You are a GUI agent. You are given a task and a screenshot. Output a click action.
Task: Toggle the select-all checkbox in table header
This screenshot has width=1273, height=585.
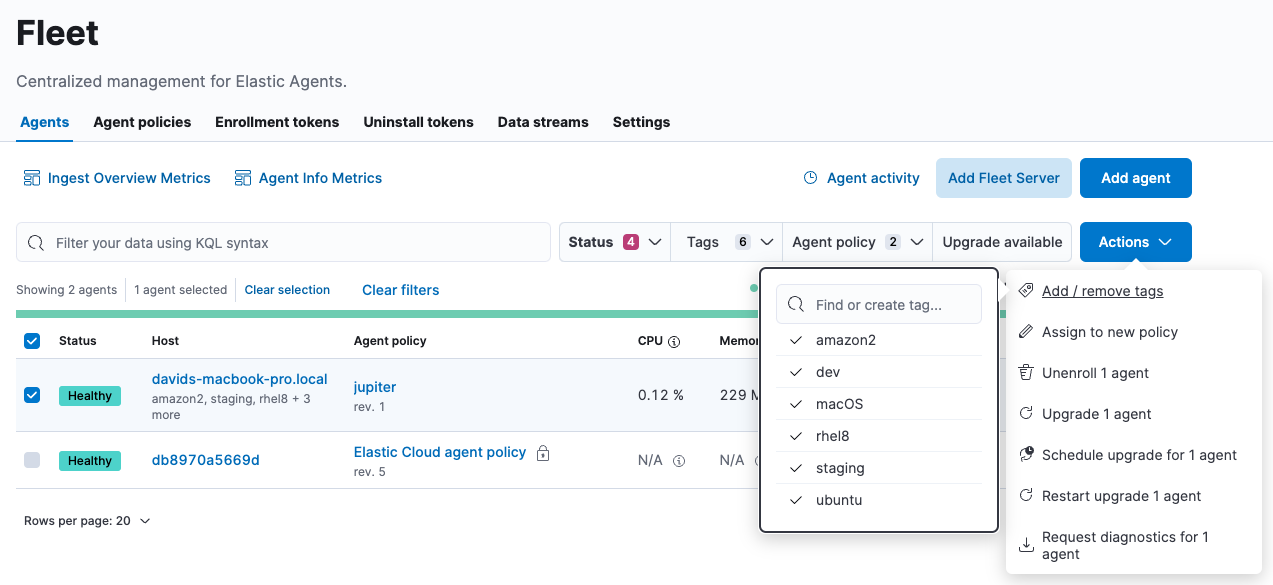pyautogui.click(x=32, y=341)
